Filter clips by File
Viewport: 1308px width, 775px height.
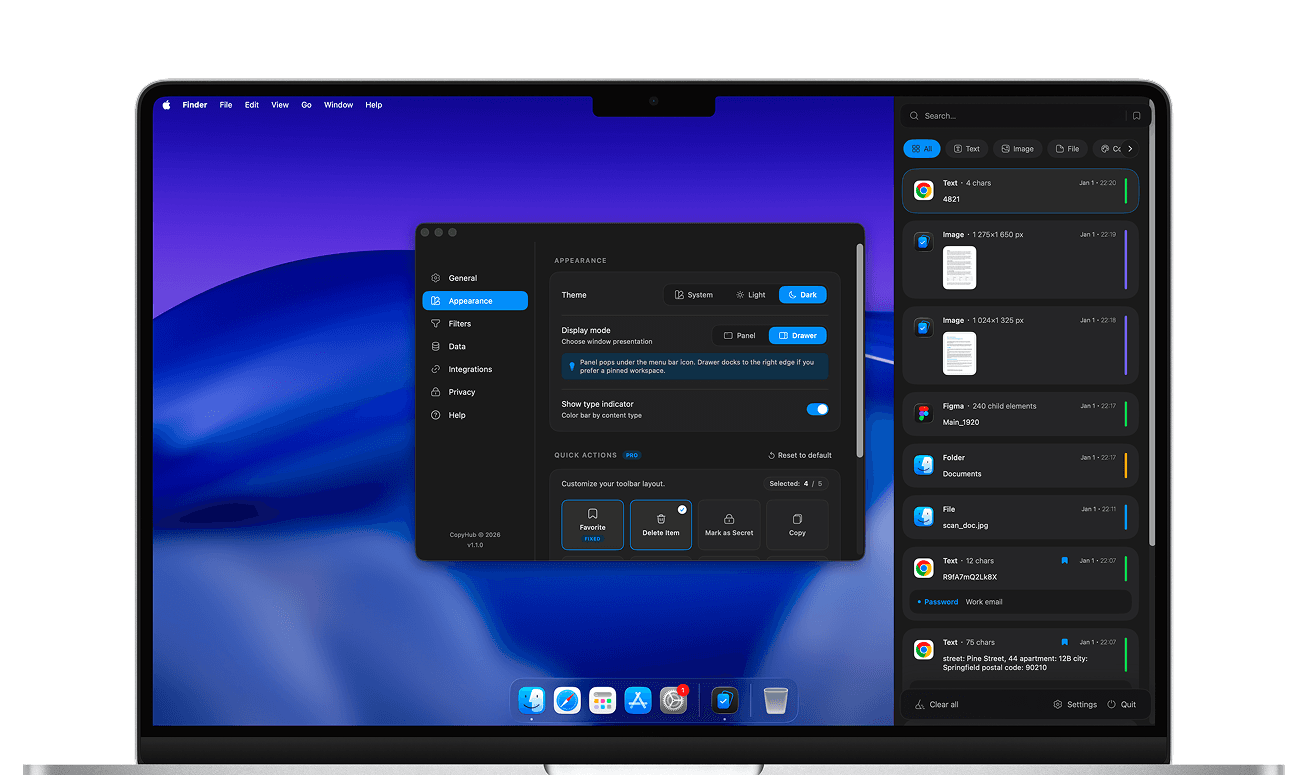(x=1068, y=149)
